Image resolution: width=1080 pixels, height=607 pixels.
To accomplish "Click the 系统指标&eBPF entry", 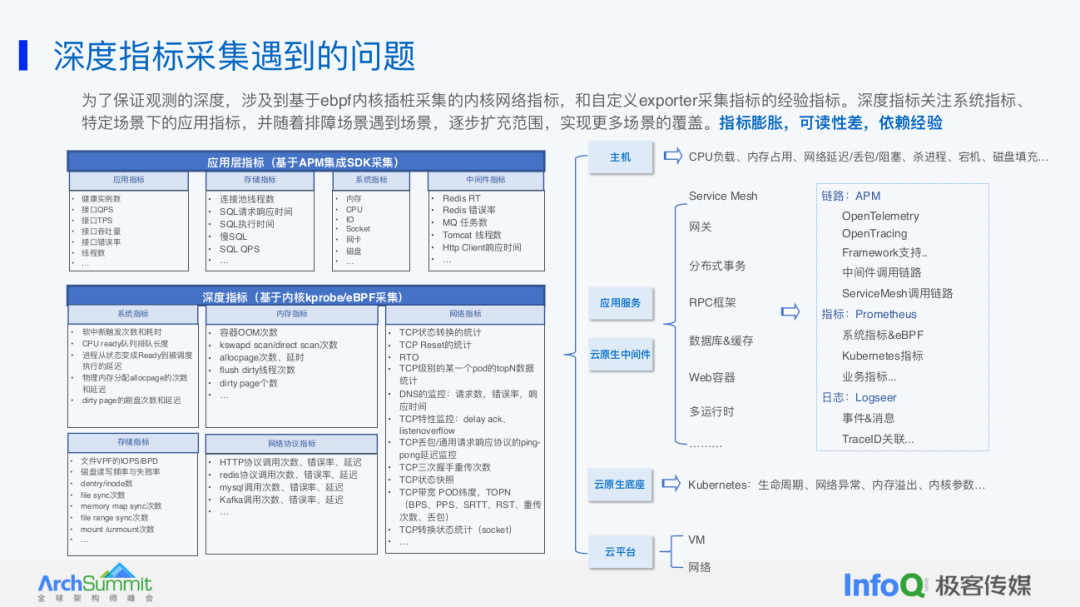I will click(x=882, y=335).
